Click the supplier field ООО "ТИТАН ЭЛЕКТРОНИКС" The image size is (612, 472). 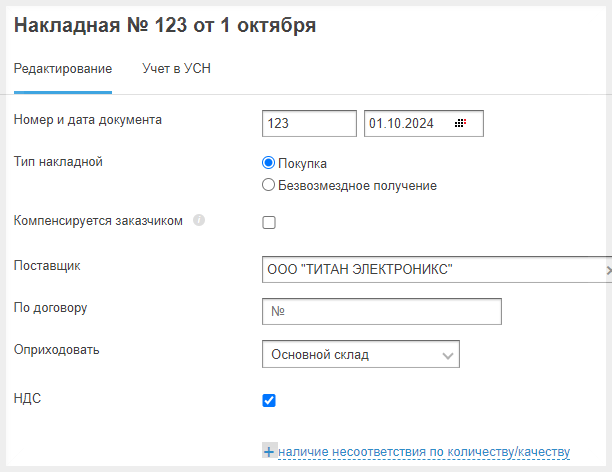pos(430,270)
